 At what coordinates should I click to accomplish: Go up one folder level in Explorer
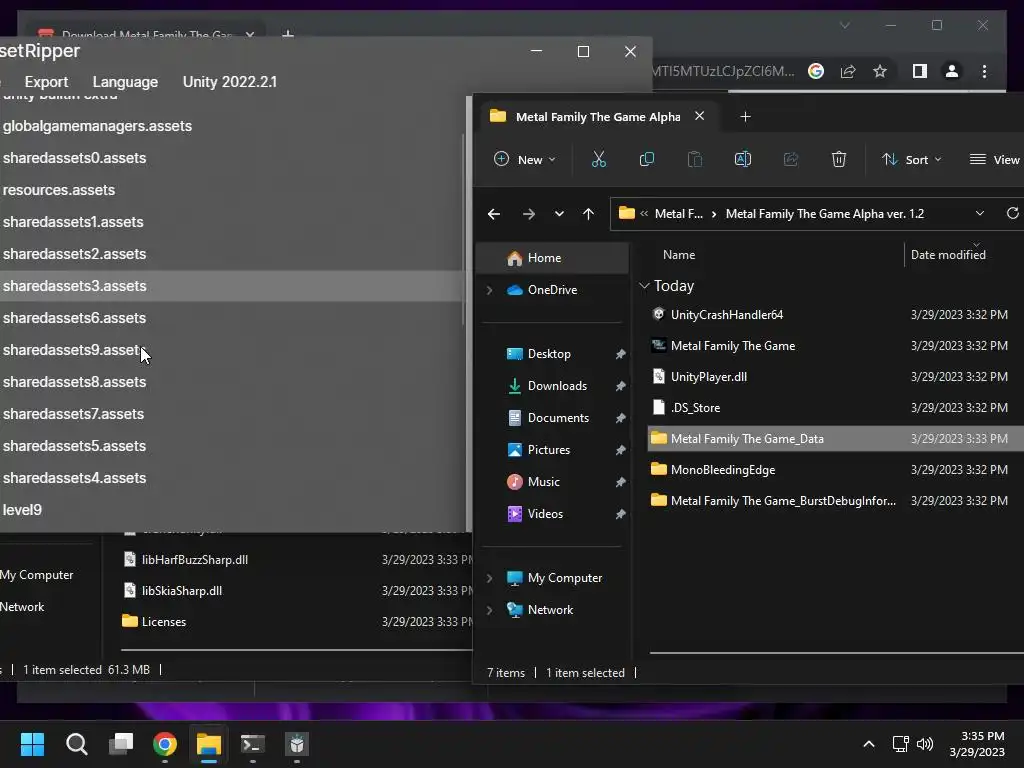[x=588, y=214]
